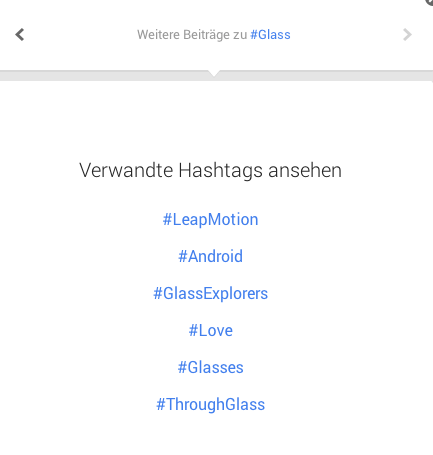Image resolution: width=433 pixels, height=455 pixels.
Task: Click the grey horizontal divider bar
Action: coord(216,75)
